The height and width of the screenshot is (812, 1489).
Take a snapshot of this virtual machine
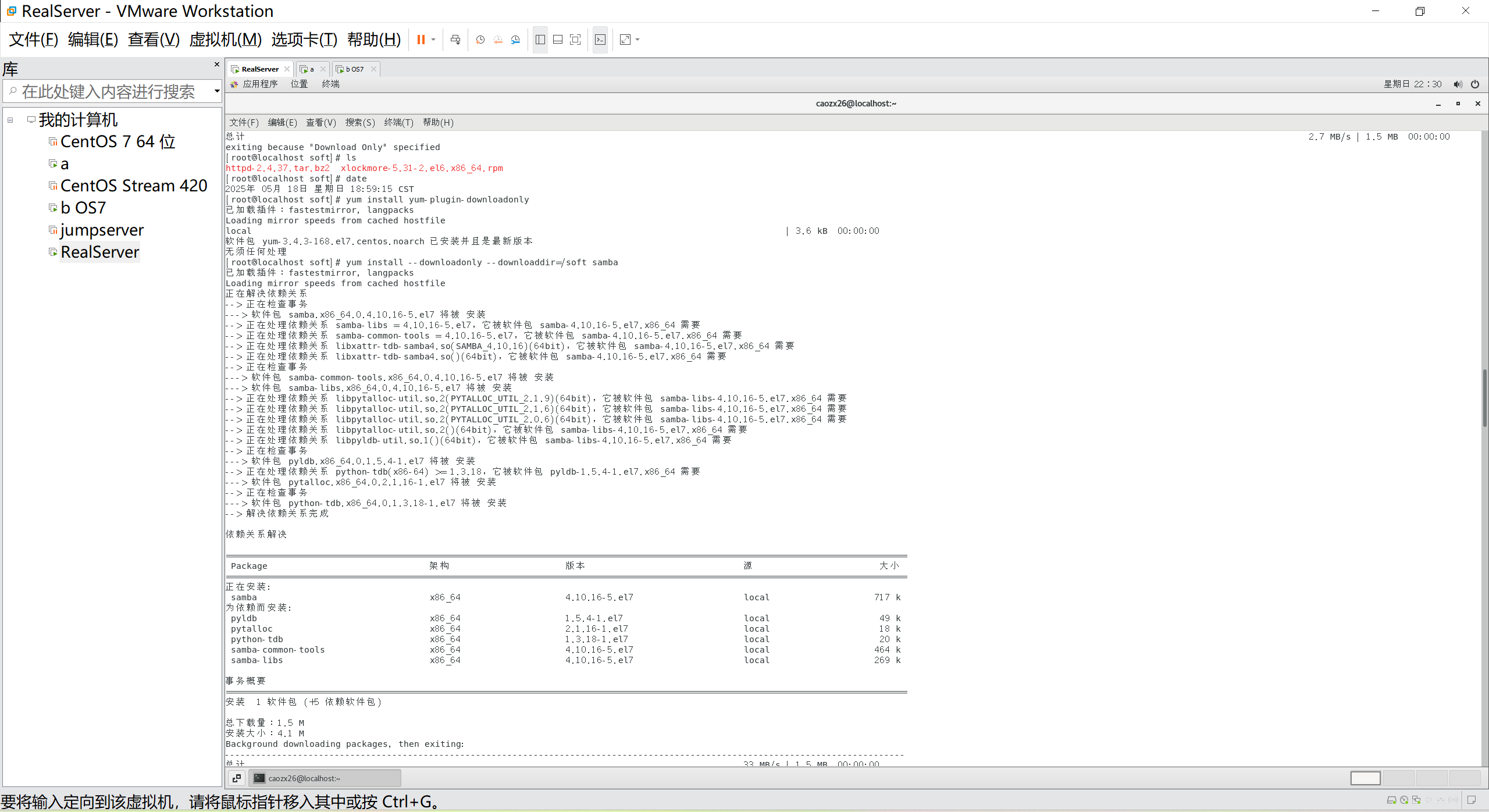tap(480, 40)
